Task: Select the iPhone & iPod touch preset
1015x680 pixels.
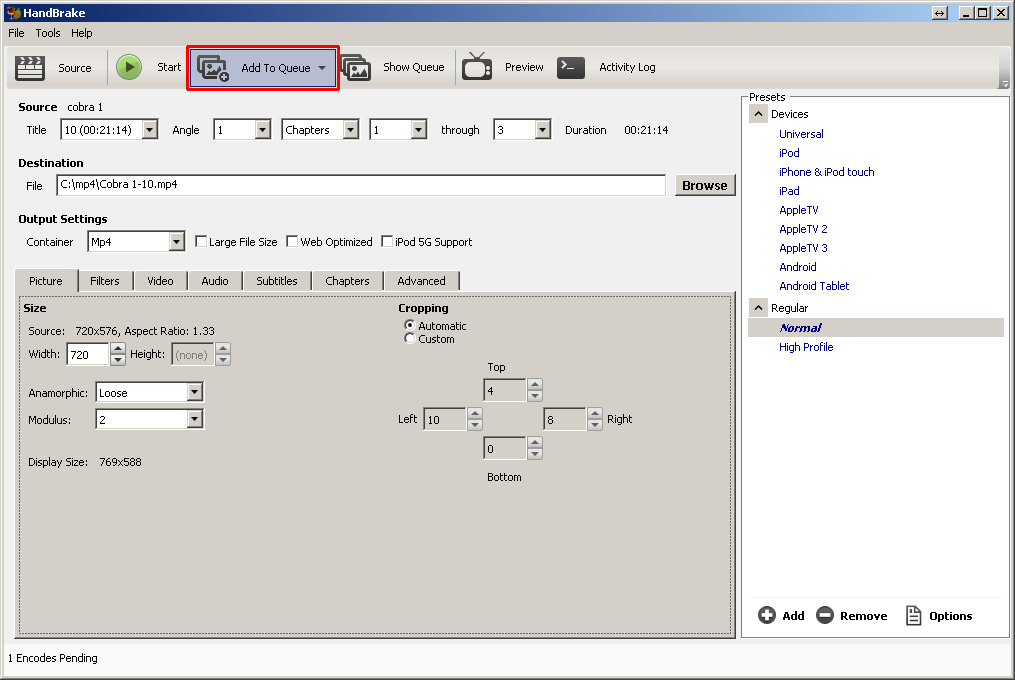Action: pos(827,172)
